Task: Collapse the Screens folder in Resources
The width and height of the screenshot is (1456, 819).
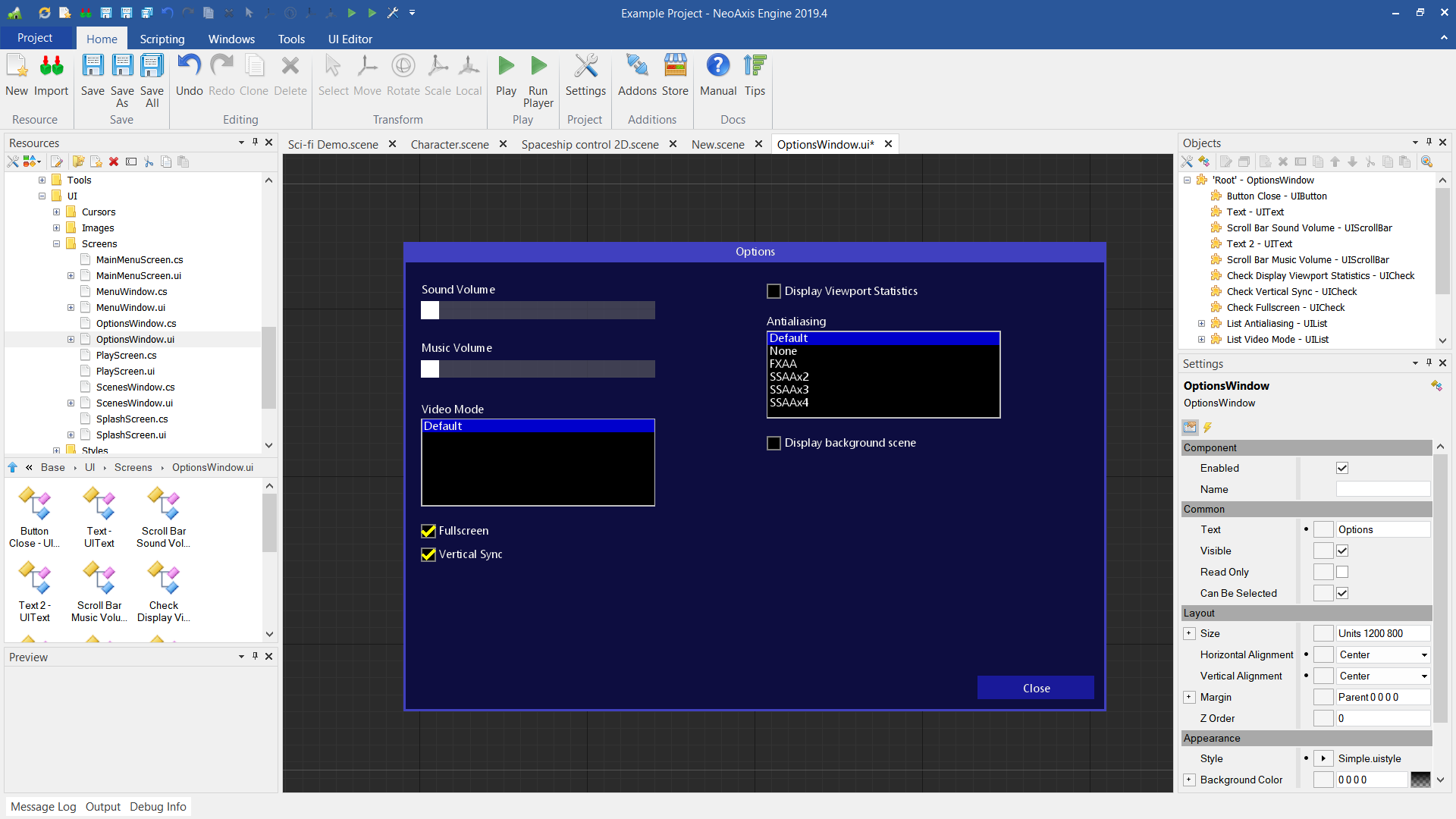Action: click(x=56, y=244)
